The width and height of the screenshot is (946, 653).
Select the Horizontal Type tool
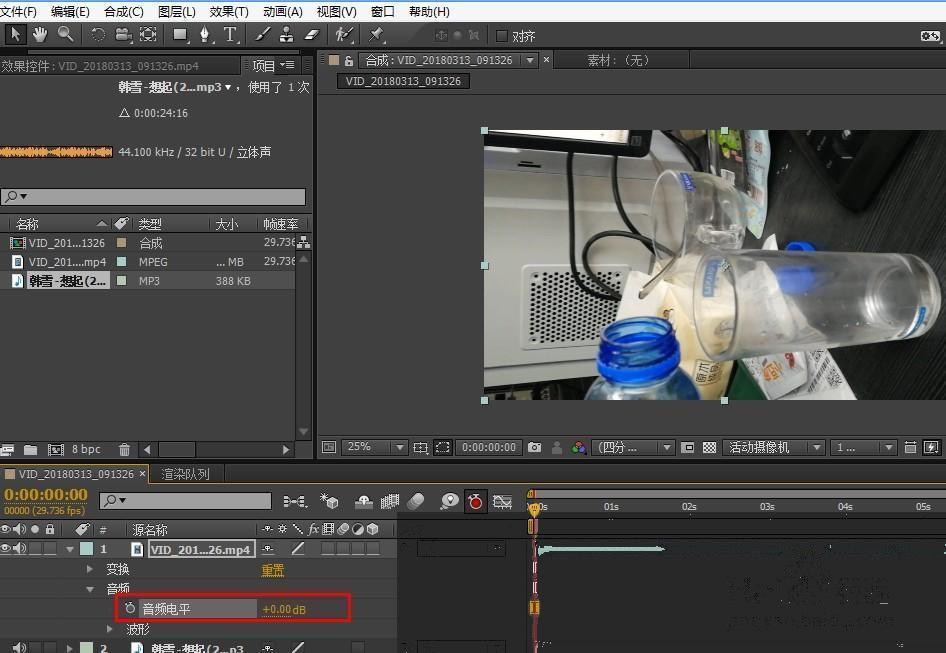pos(230,35)
